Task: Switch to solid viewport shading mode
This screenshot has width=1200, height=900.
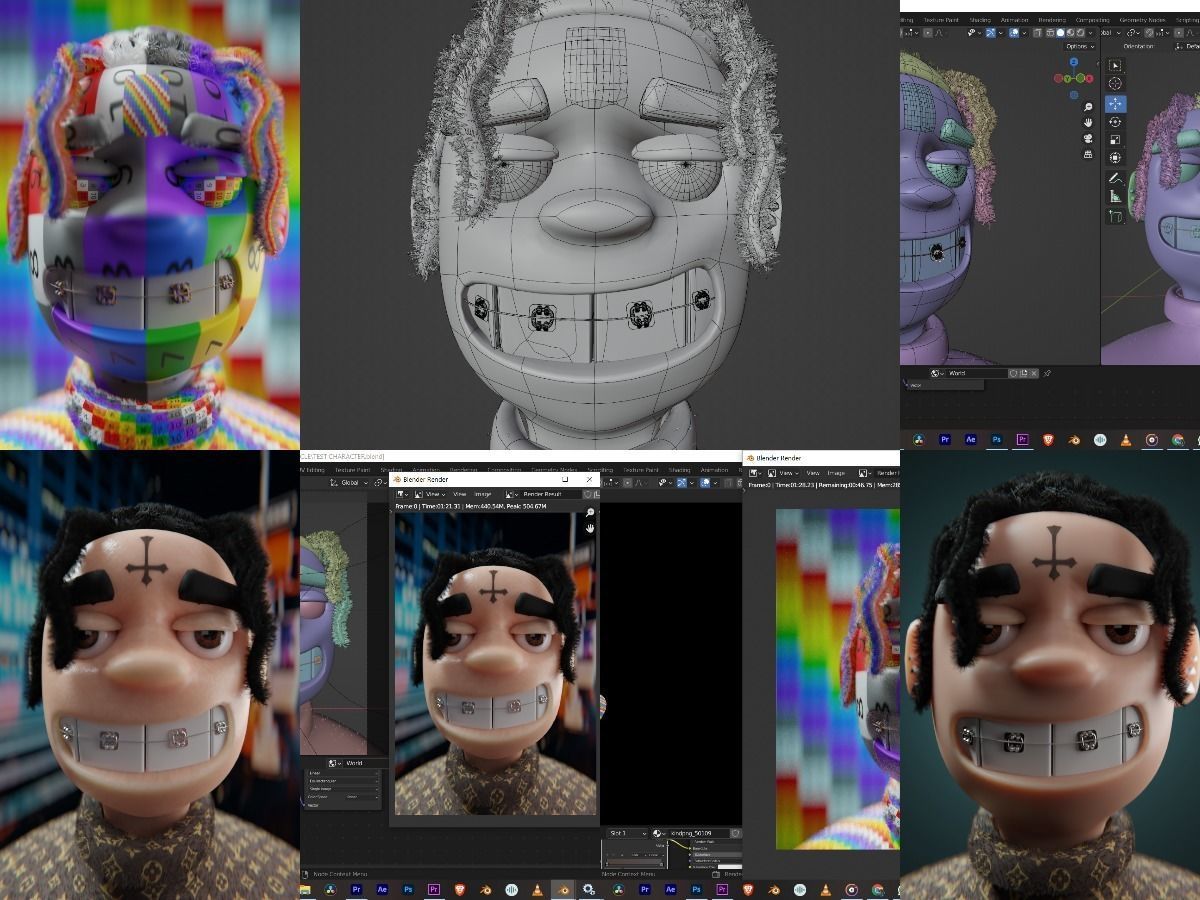Action: tap(1061, 32)
